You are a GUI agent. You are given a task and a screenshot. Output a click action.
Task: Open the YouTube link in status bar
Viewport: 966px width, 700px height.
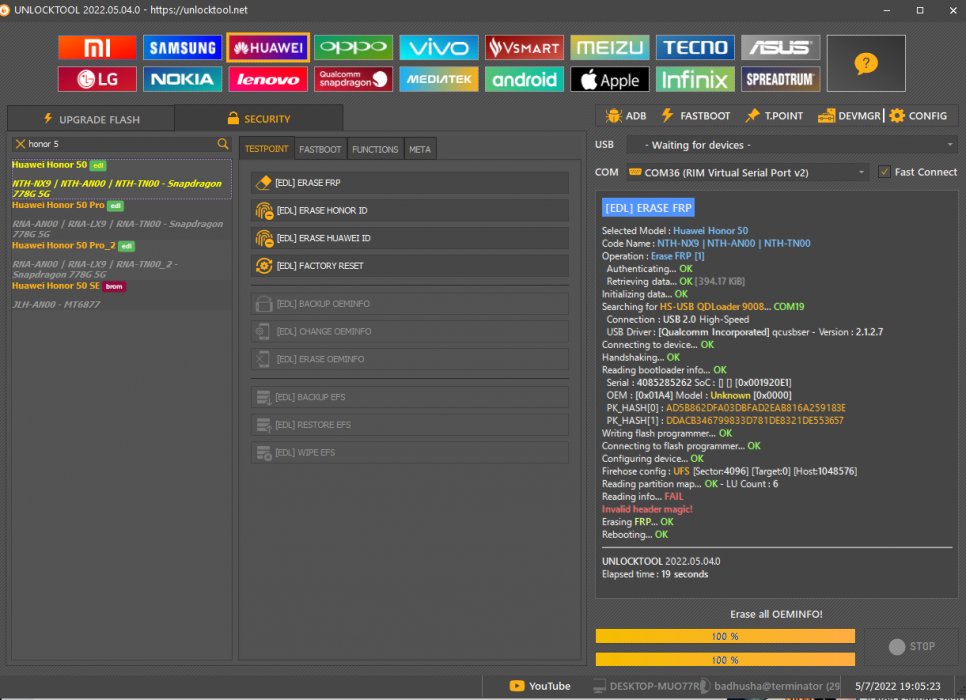[x=540, y=686]
